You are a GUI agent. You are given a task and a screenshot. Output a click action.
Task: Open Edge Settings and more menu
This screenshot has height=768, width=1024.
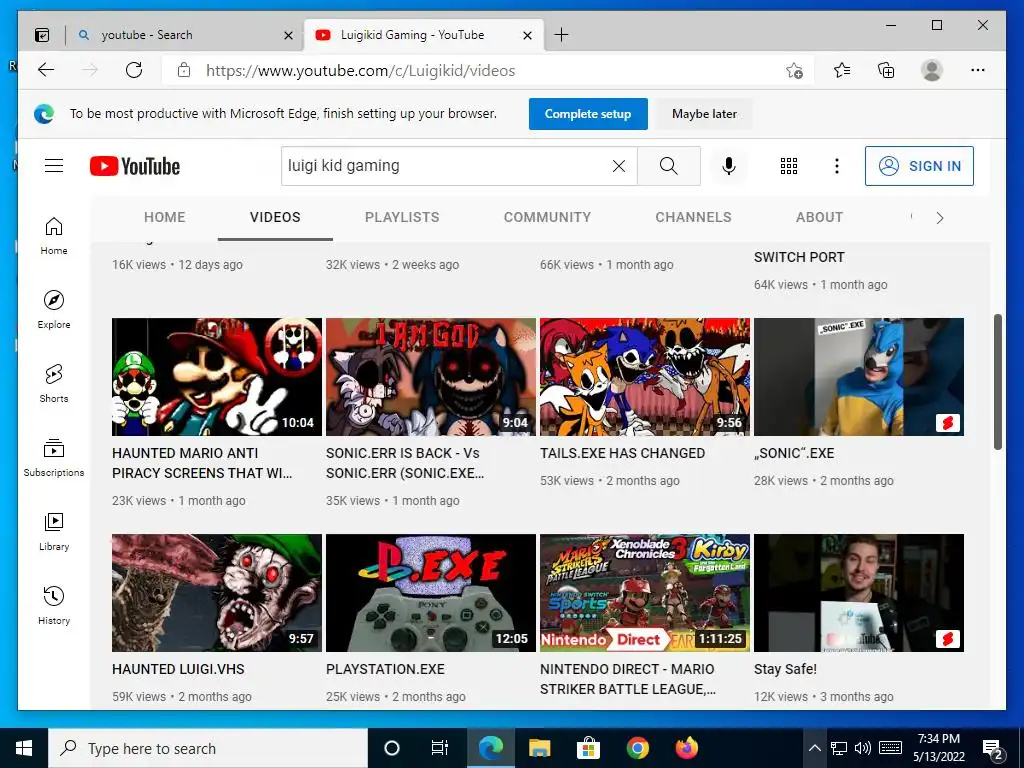pyautogui.click(x=978, y=70)
